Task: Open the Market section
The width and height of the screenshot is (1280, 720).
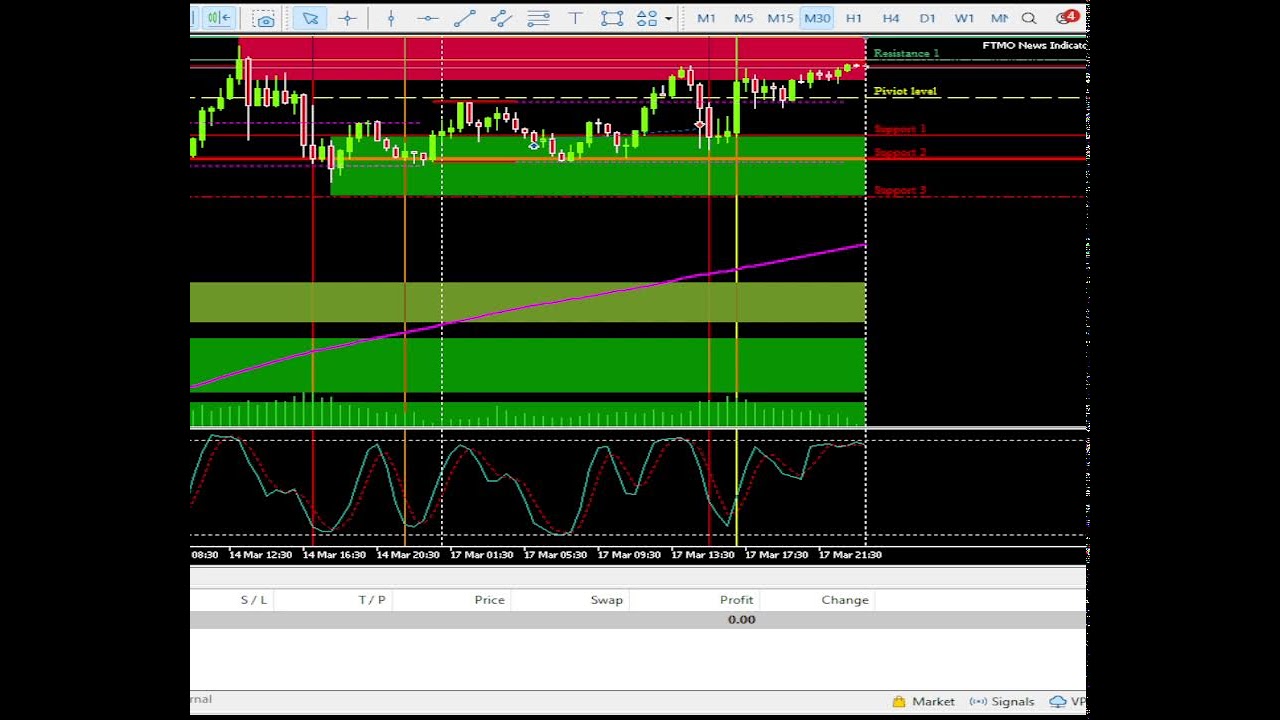Action: pos(923,702)
